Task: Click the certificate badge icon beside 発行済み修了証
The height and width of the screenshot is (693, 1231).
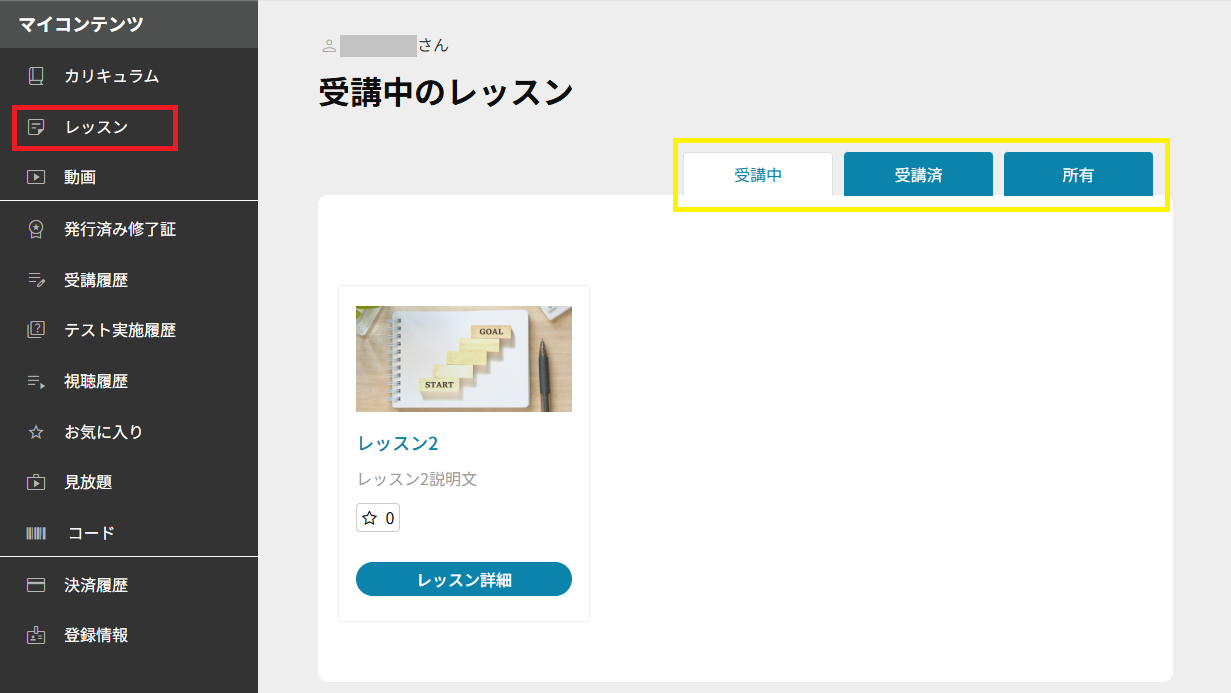Action: pos(36,229)
